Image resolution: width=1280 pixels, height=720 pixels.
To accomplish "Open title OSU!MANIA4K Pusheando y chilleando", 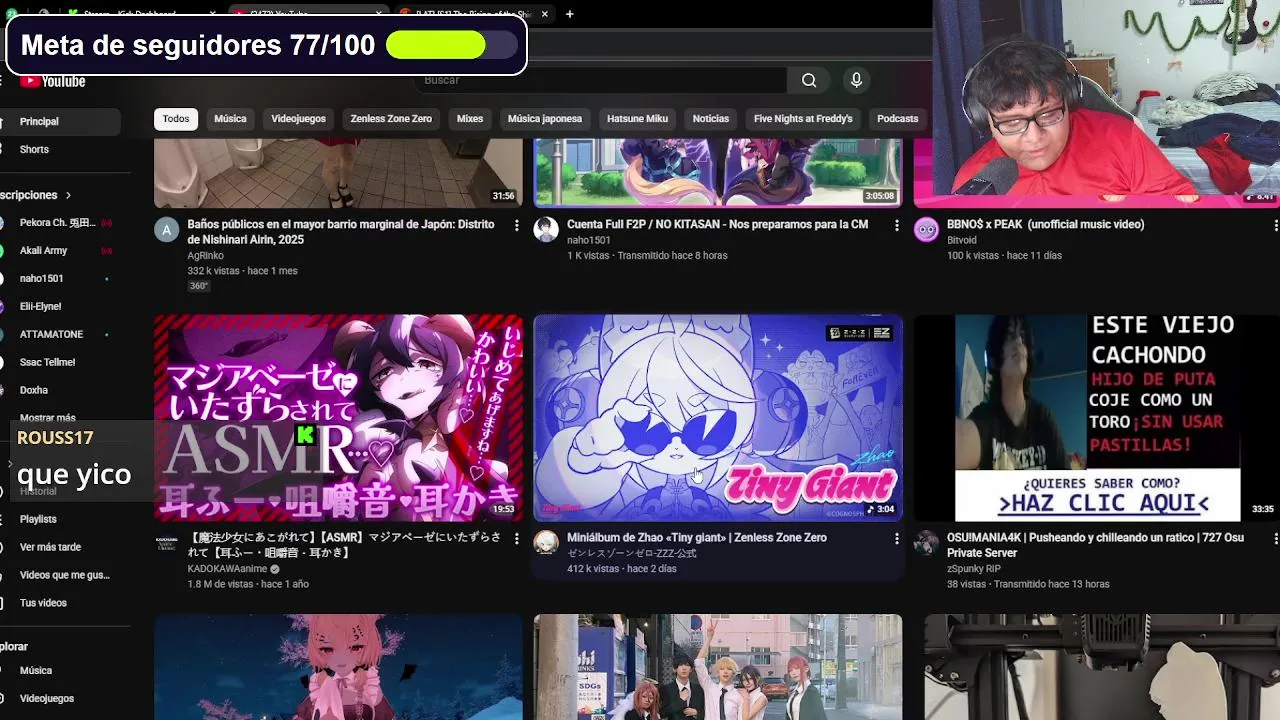I will [1097, 545].
